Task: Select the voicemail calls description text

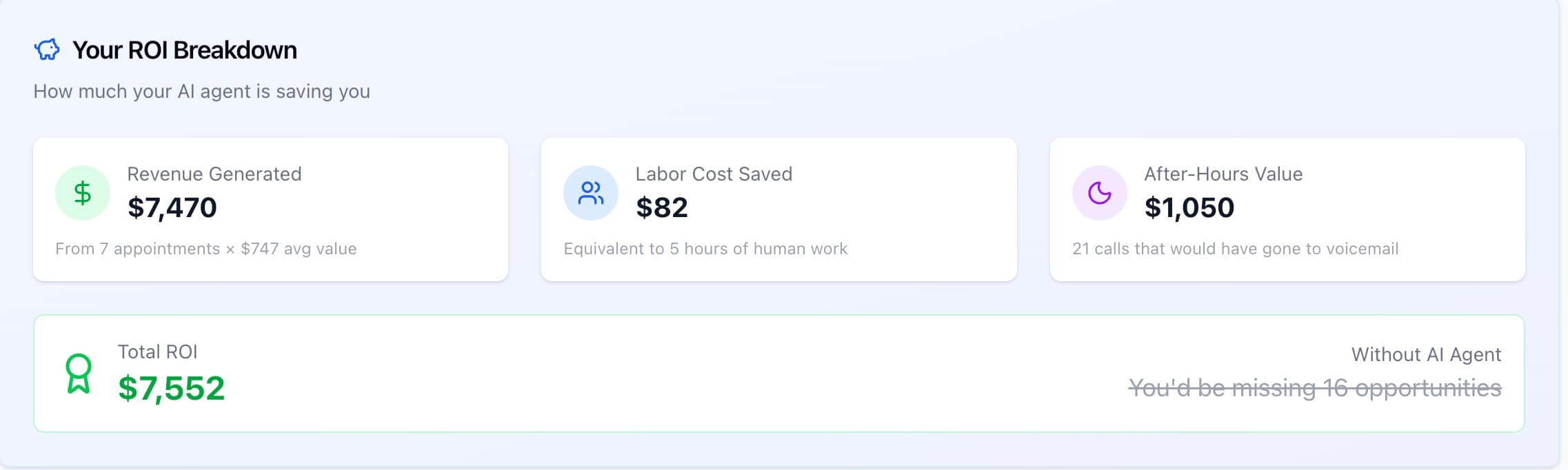Action: 1235,249
